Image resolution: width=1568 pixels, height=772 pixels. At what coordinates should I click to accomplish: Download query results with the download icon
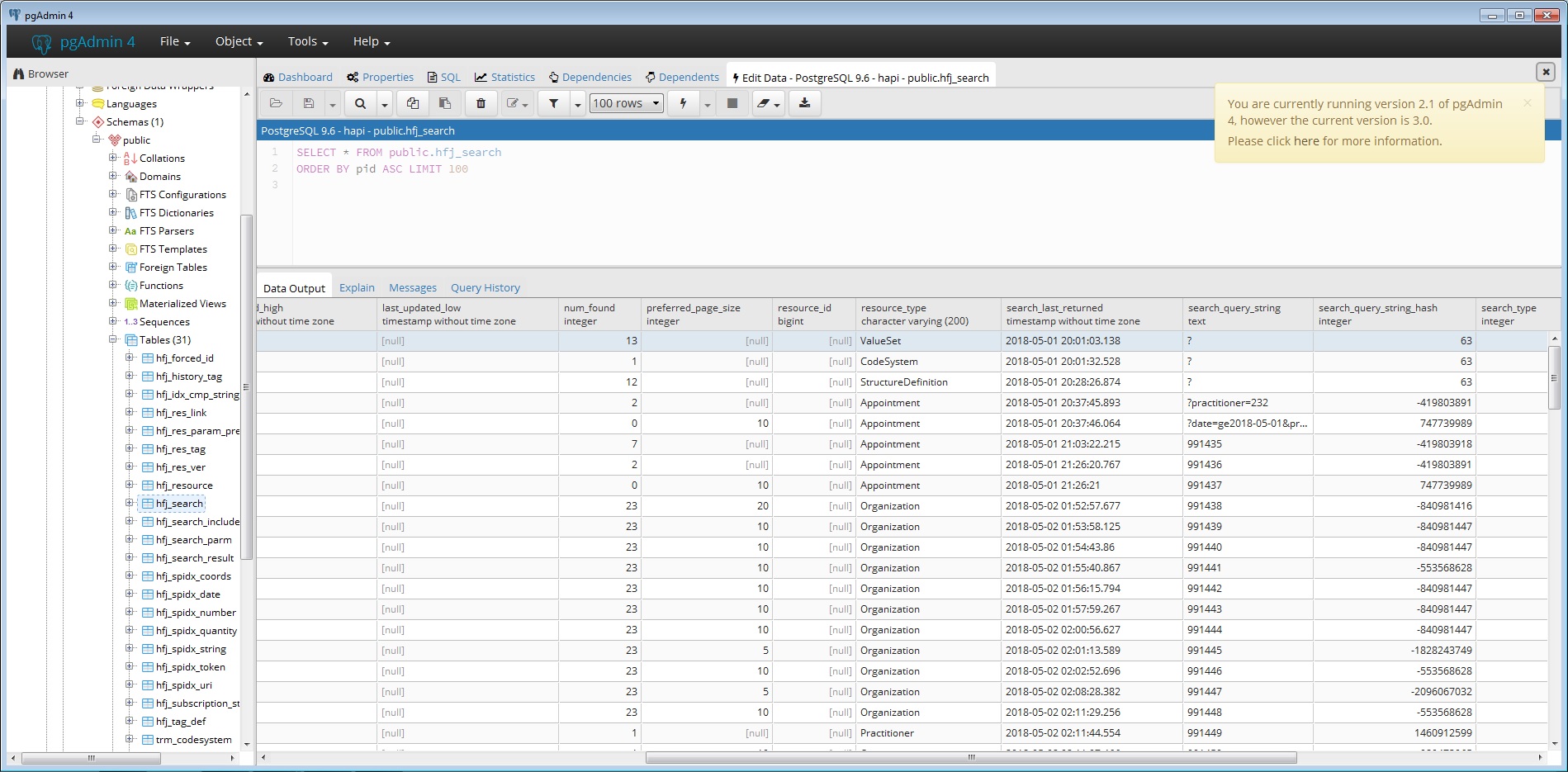[803, 103]
